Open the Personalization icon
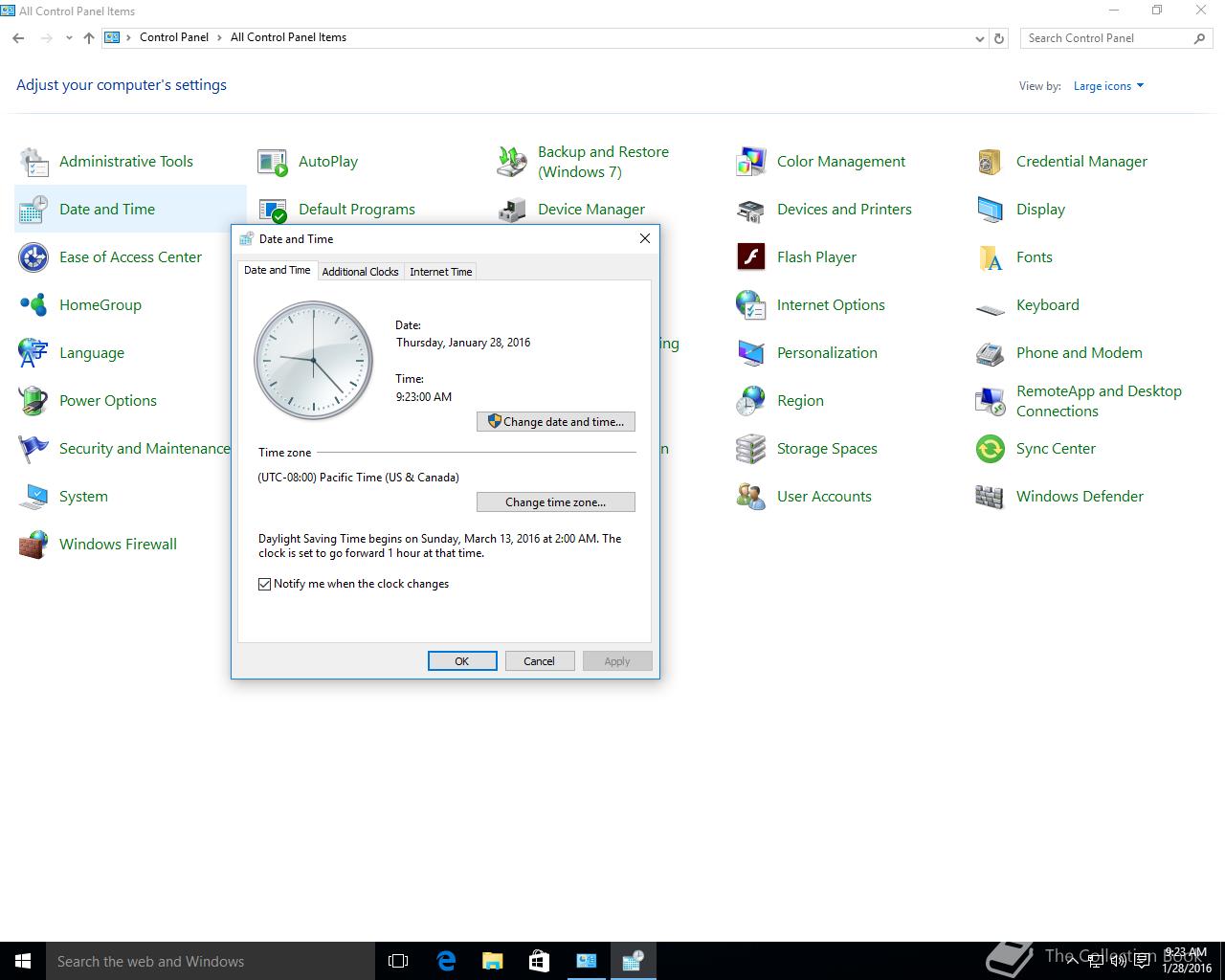 pos(751,353)
